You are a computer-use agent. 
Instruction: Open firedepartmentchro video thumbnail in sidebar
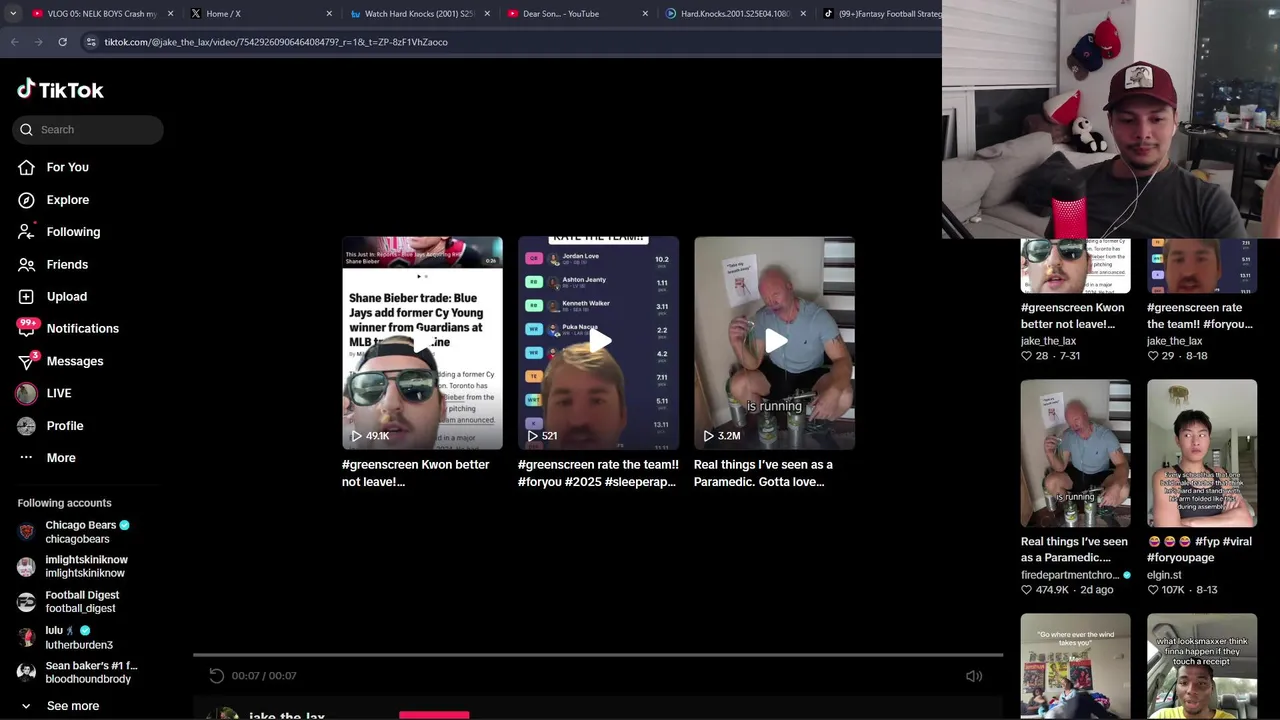click(1075, 453)
